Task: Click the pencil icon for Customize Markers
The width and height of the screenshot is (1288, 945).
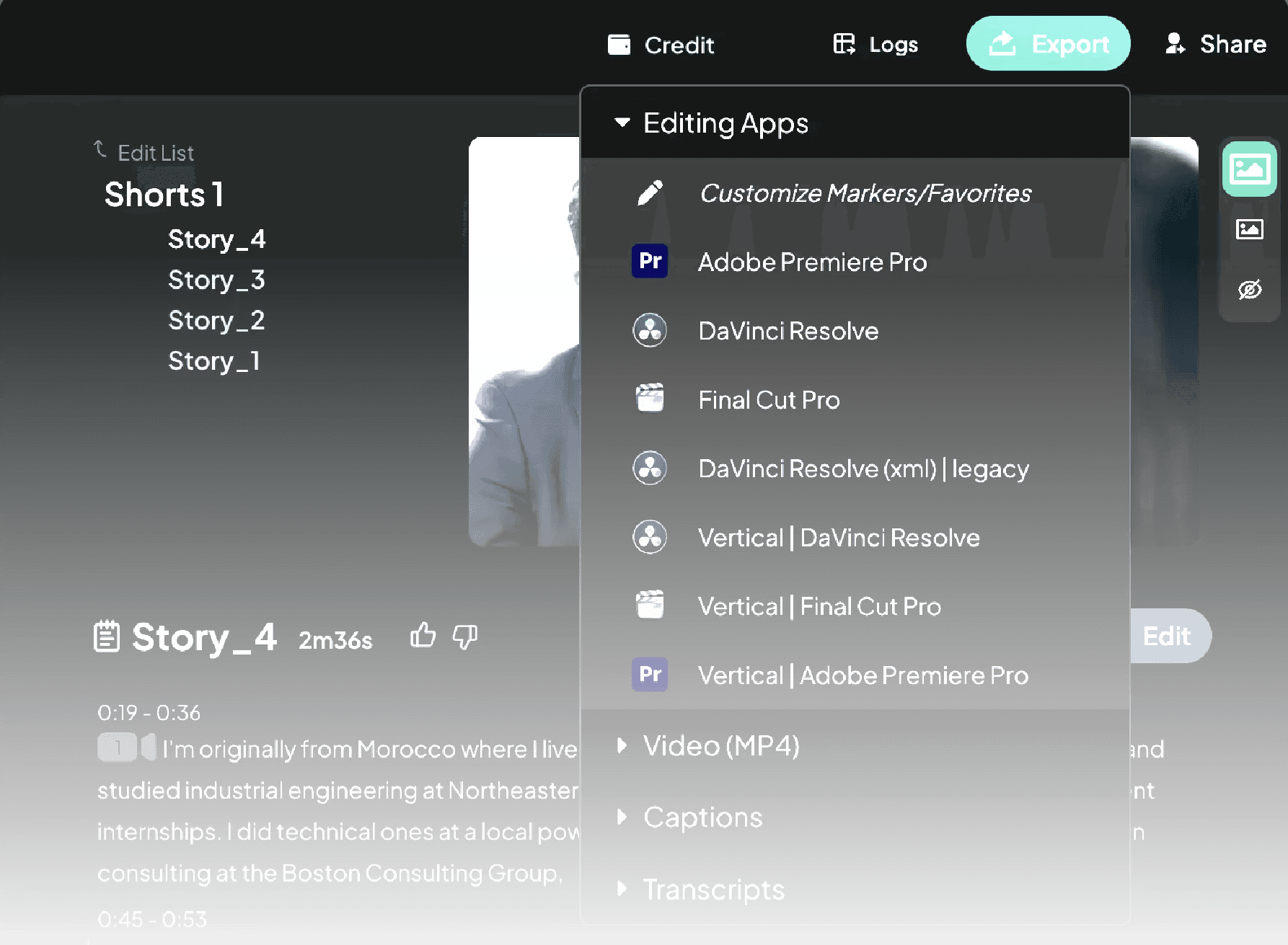Action: click(x=650, y=192)
